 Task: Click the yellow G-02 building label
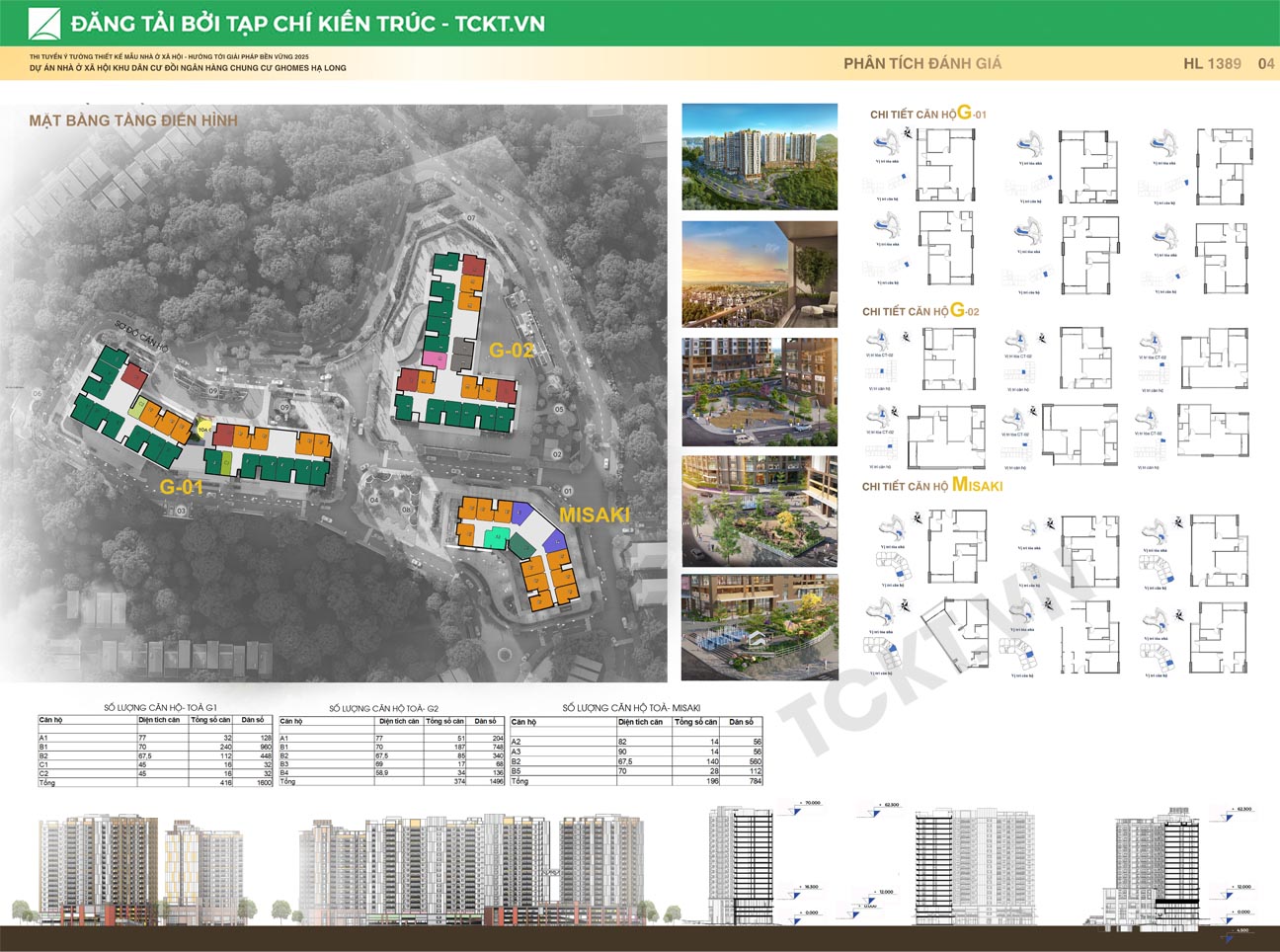tap(512, 350)
